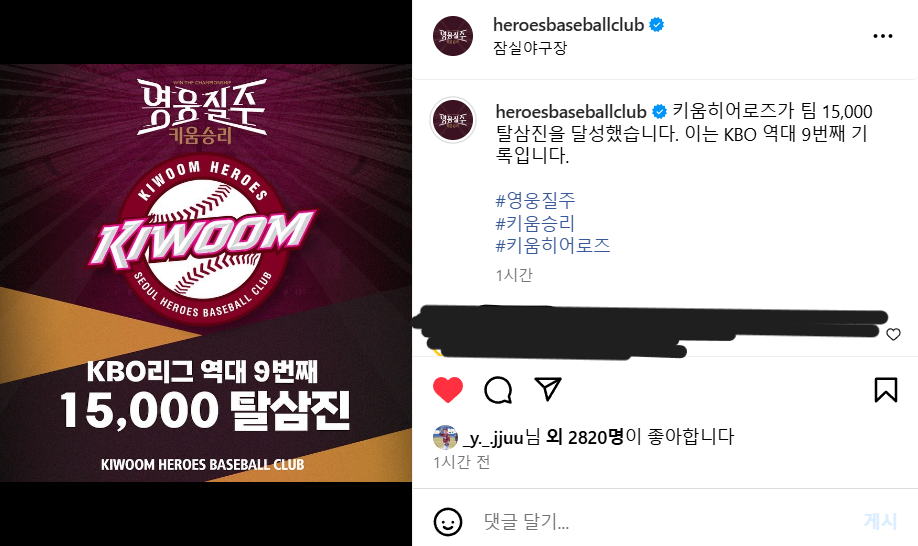Open emoji picker smiley icon
918x546 pixels.
[448, 521]
